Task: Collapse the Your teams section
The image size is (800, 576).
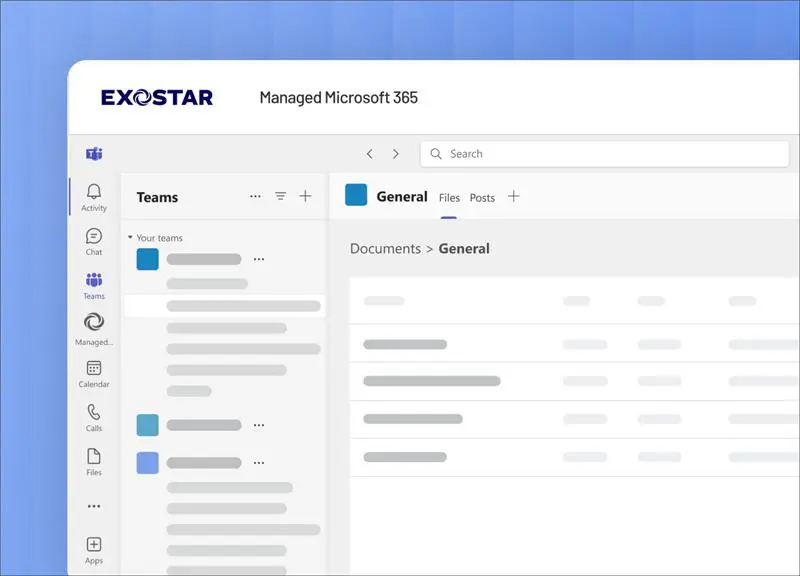Action: (x=131, y=238)
